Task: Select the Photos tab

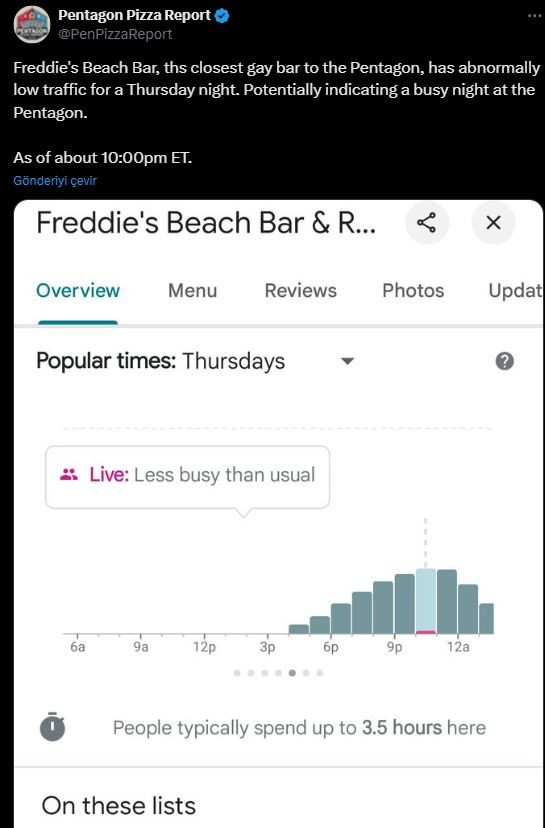Action: tap(413, 290)
